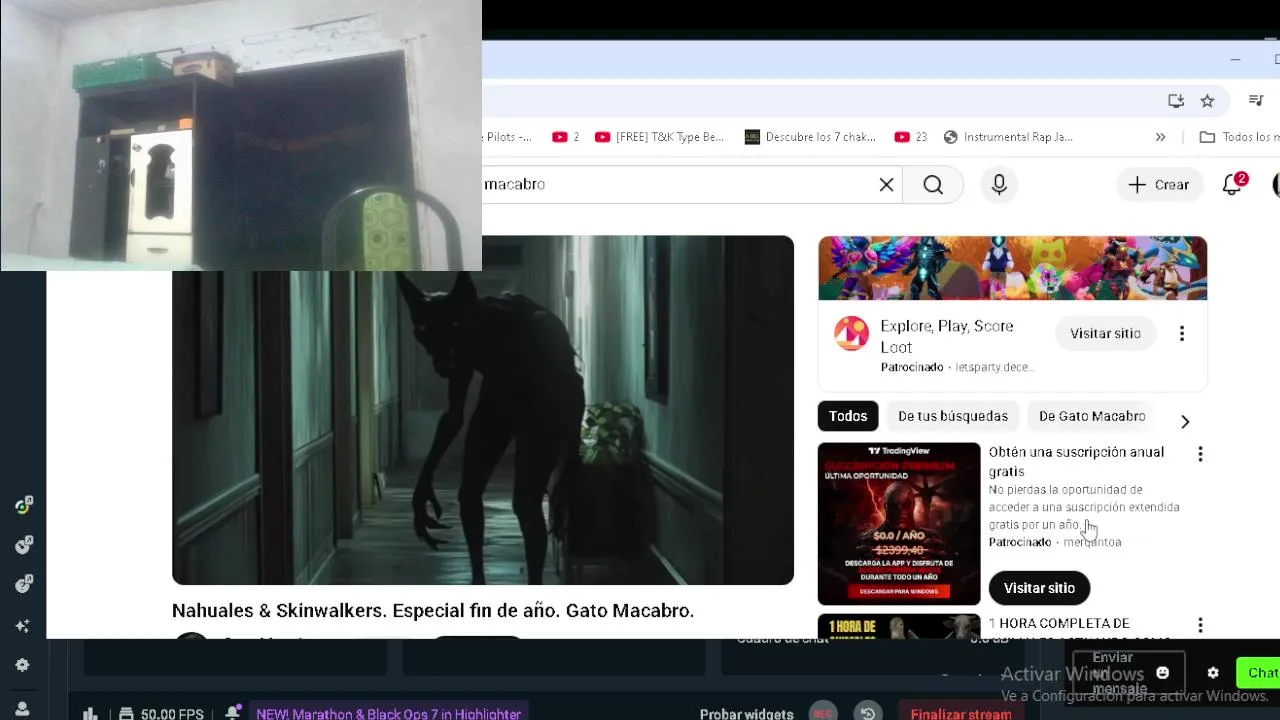
Task: Open profile icon in streaming app sidebar
Action: point(22,708)
